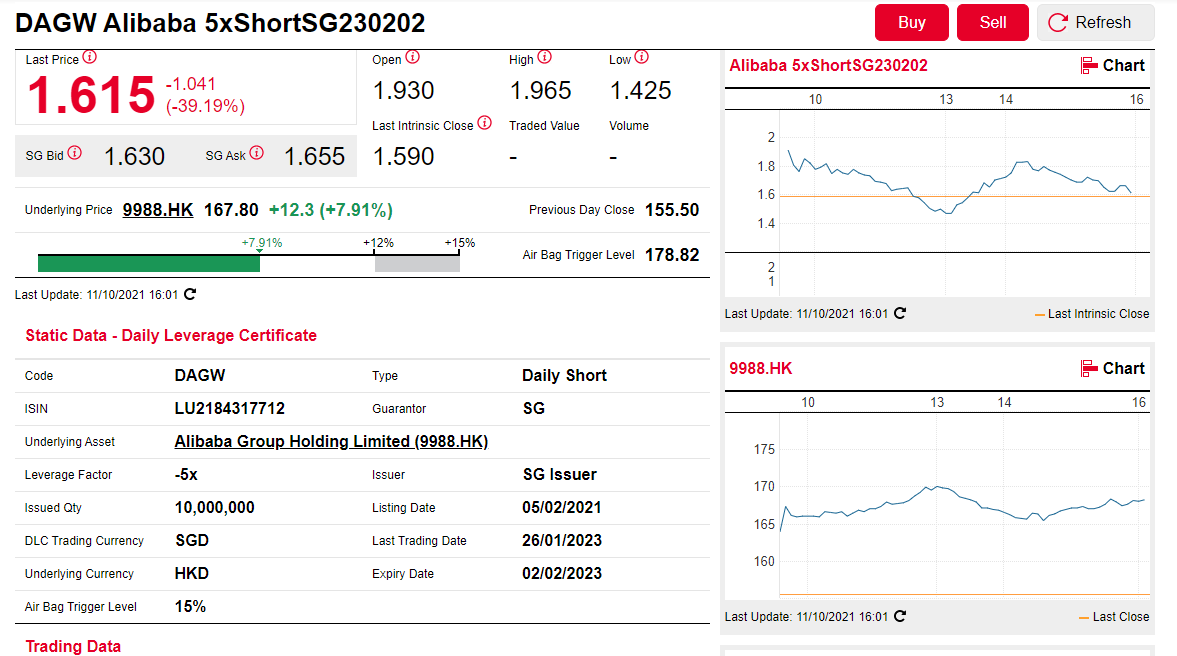
Task: Click the price change -1.041 (-39.19%)
Action: tap(205, 95)
